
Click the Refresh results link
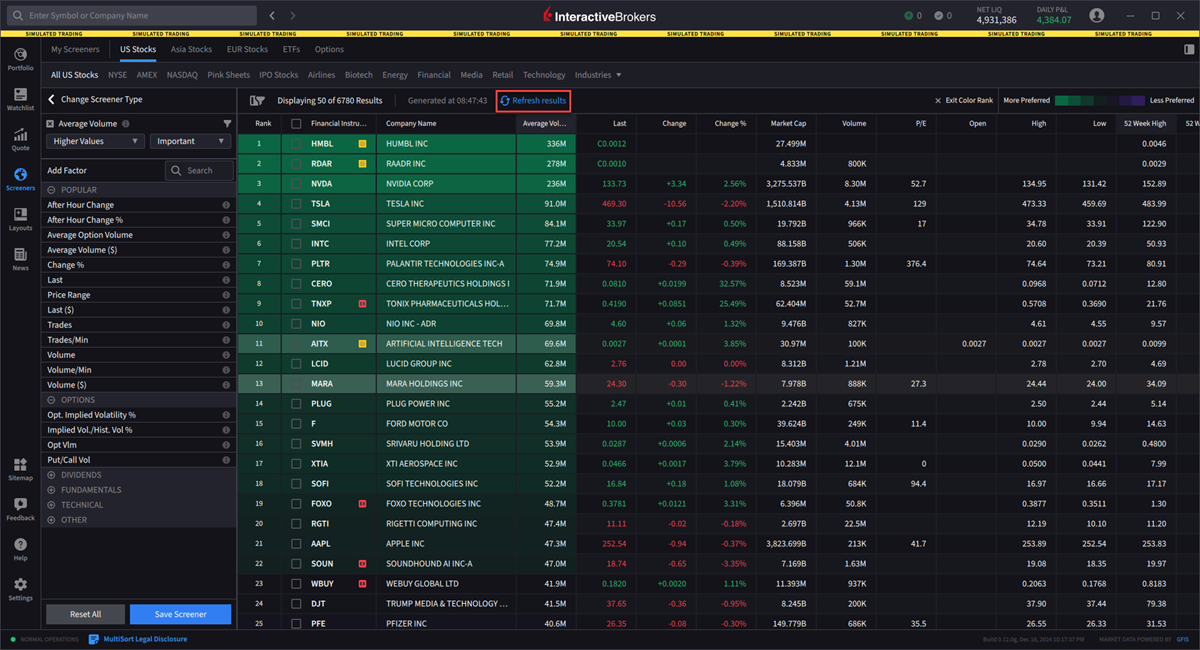pyautogui.click(x=534, y=101)
